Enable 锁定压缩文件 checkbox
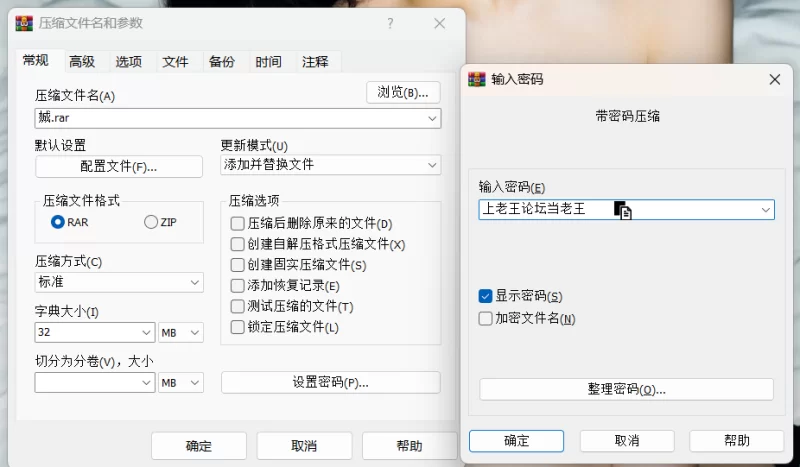 point(237,327)
